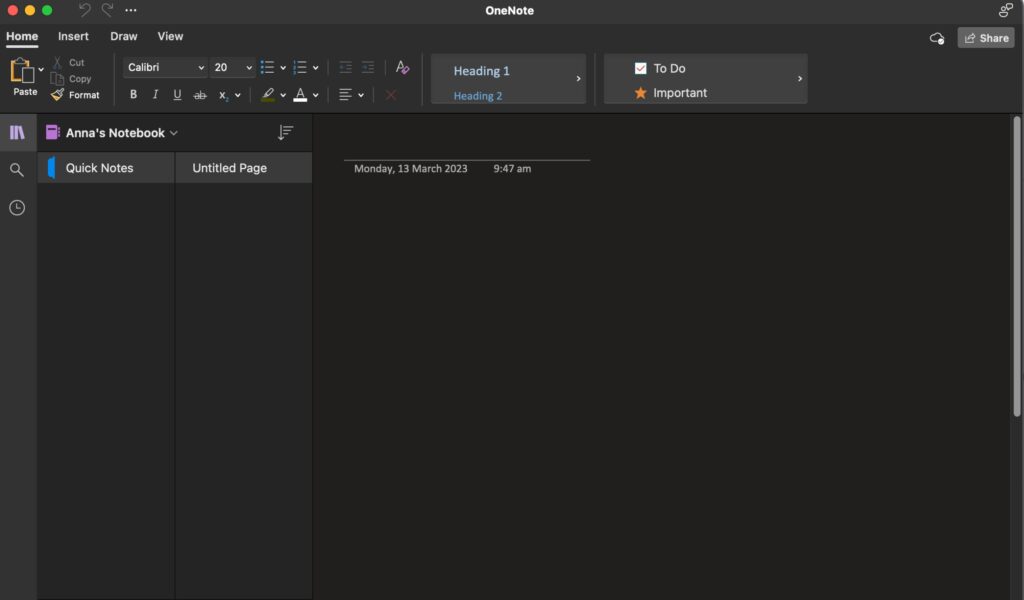Select the Quick Notes section
Image resolution: width=1024 pixels, height=600 pixels.
coord(106,168)
